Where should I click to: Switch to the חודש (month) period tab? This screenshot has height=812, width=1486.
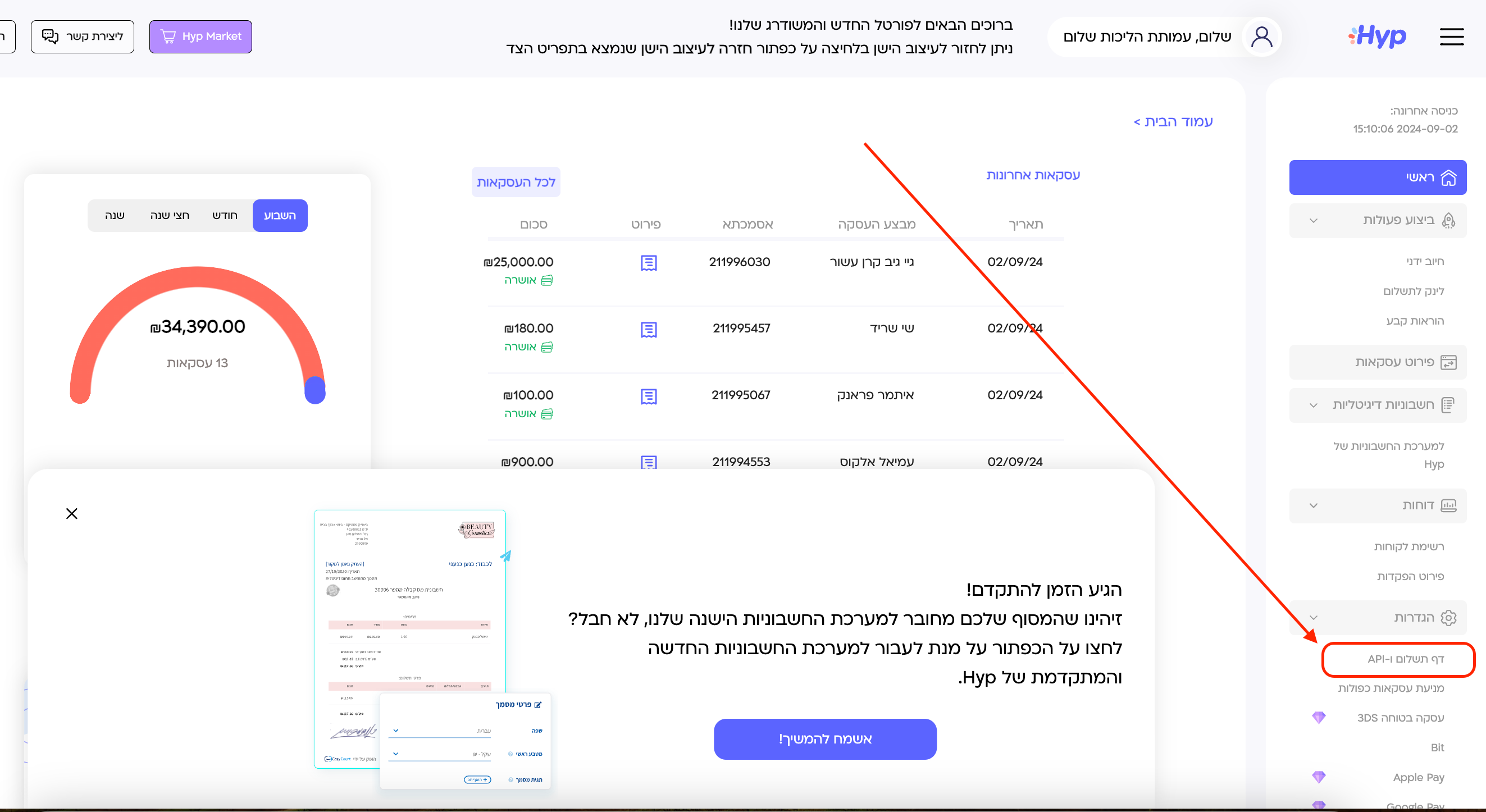225,216
